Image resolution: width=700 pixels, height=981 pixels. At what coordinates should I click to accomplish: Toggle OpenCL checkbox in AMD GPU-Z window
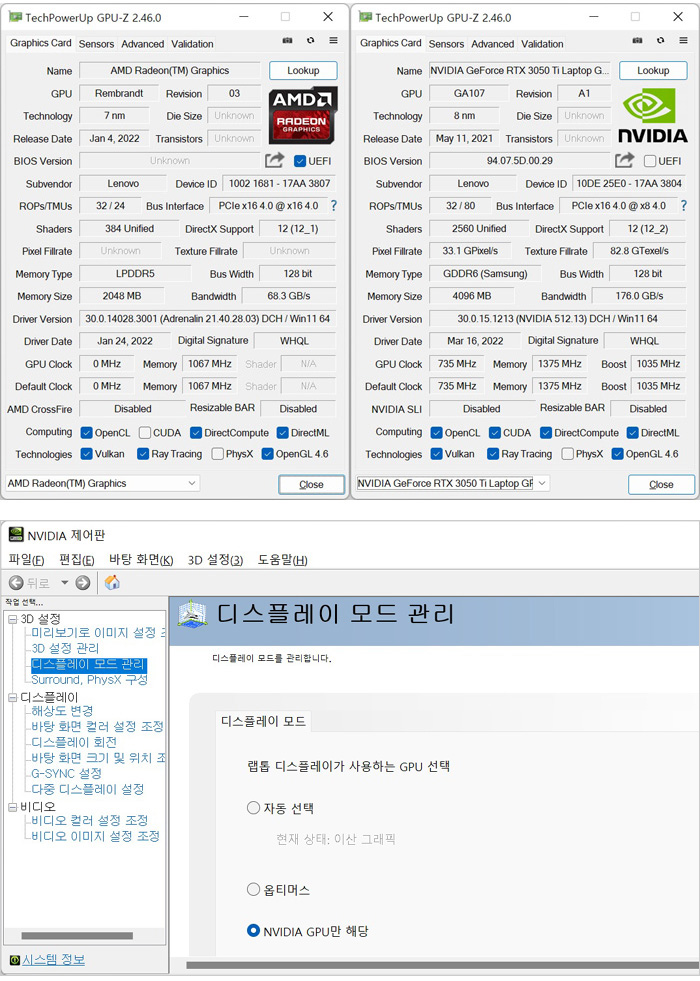pos(86,432)
